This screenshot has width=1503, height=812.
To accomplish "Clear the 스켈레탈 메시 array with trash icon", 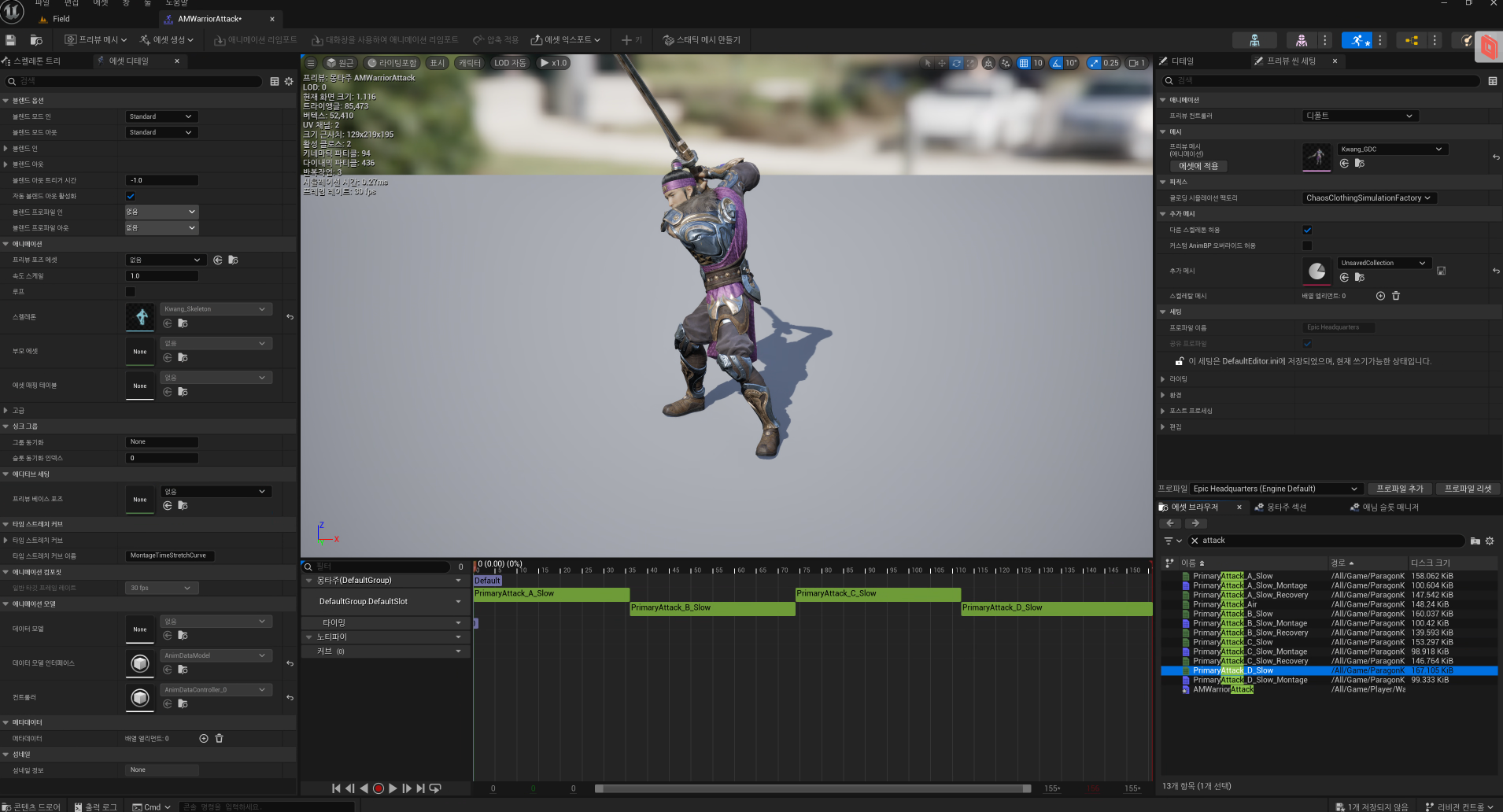I will click(x=1396, y=296).
